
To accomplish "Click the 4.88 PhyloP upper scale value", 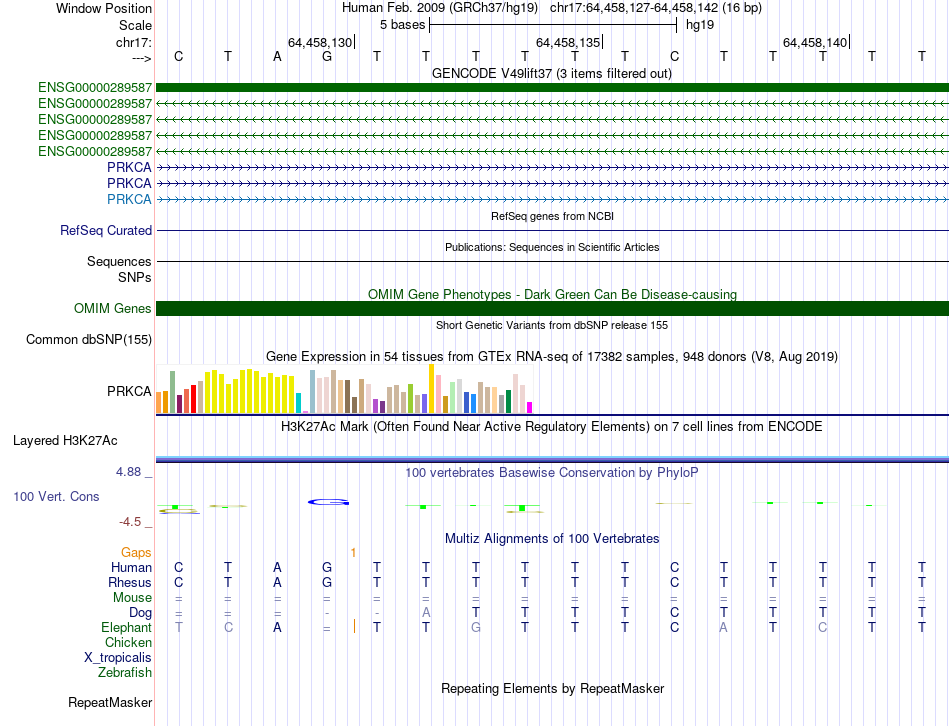I will [x=129, y=471].
